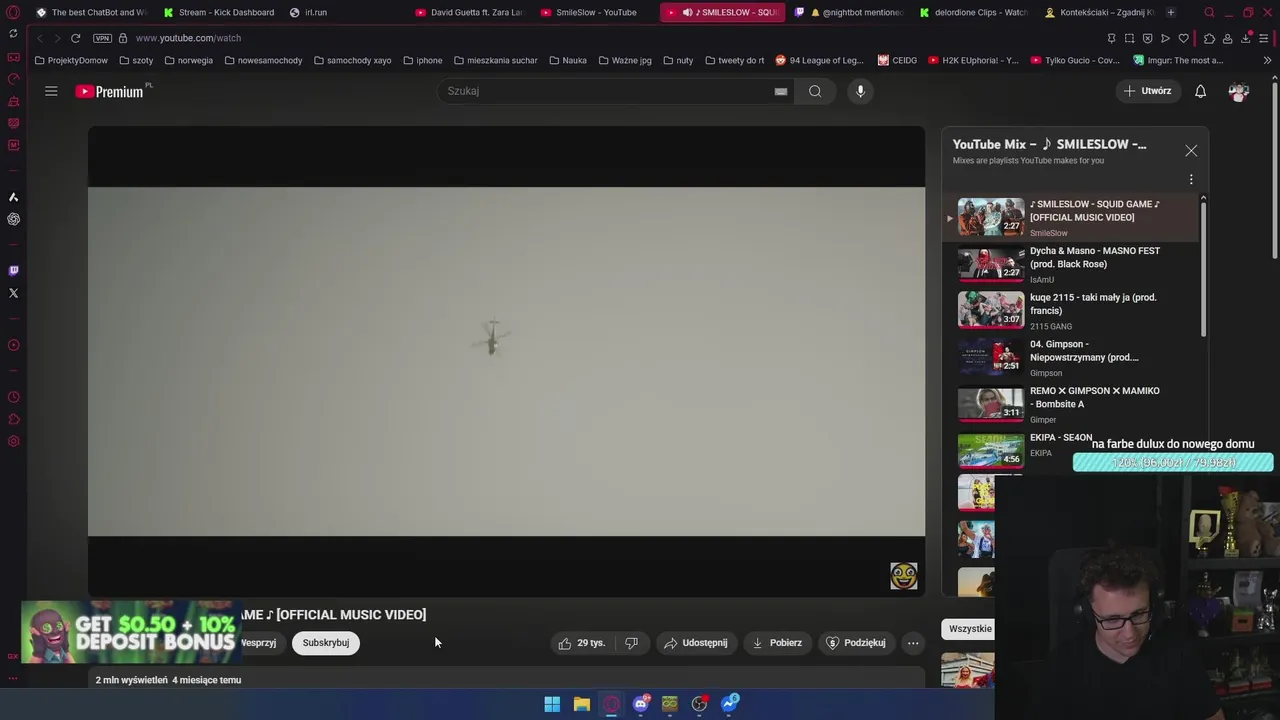This screenshot has height=720, width=1280.
Task: Open YouTube notifications bell
Action: pos(1200,91)
